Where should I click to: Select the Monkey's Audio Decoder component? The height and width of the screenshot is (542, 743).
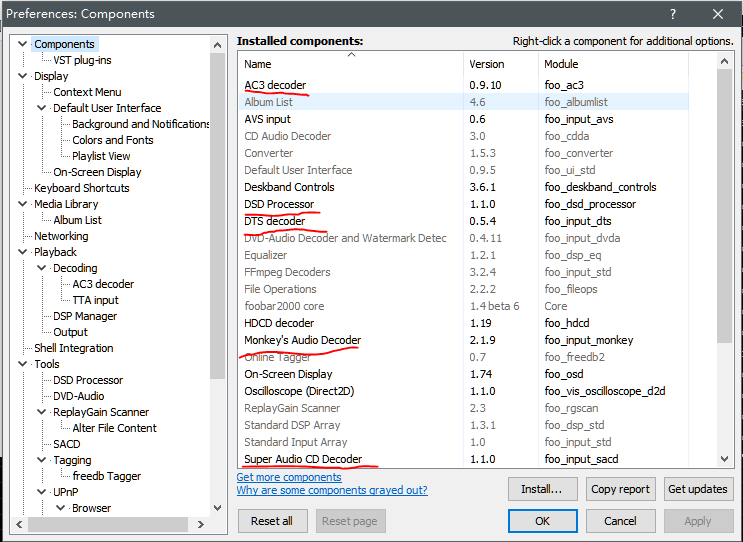(x=302, y=340)
